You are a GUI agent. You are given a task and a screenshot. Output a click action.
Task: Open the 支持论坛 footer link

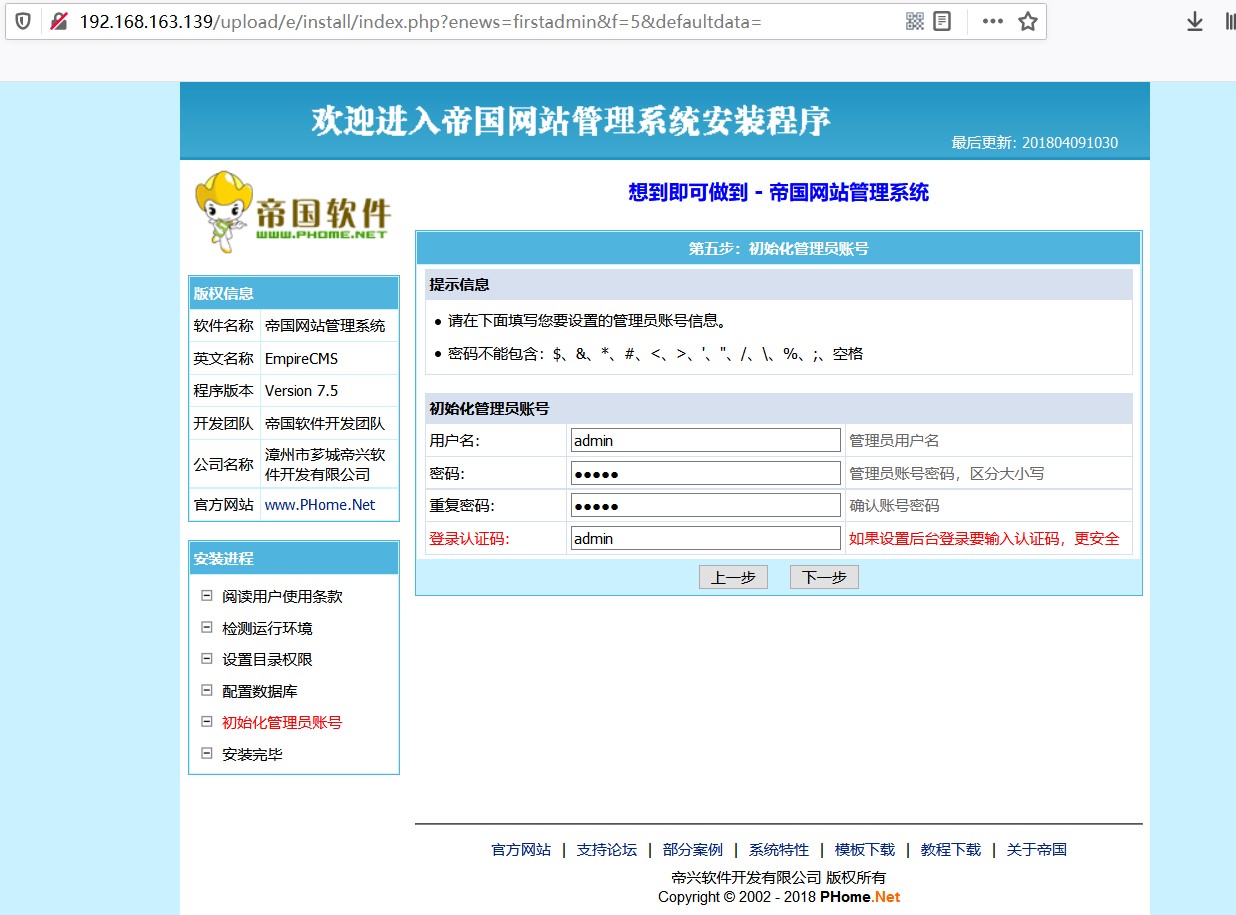click(607, 849)
